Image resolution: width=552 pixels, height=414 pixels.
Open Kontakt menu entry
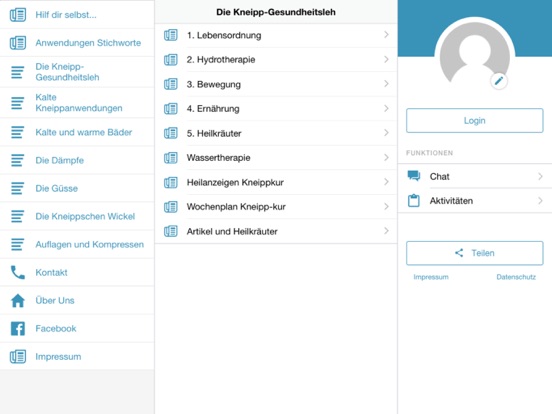77,272
